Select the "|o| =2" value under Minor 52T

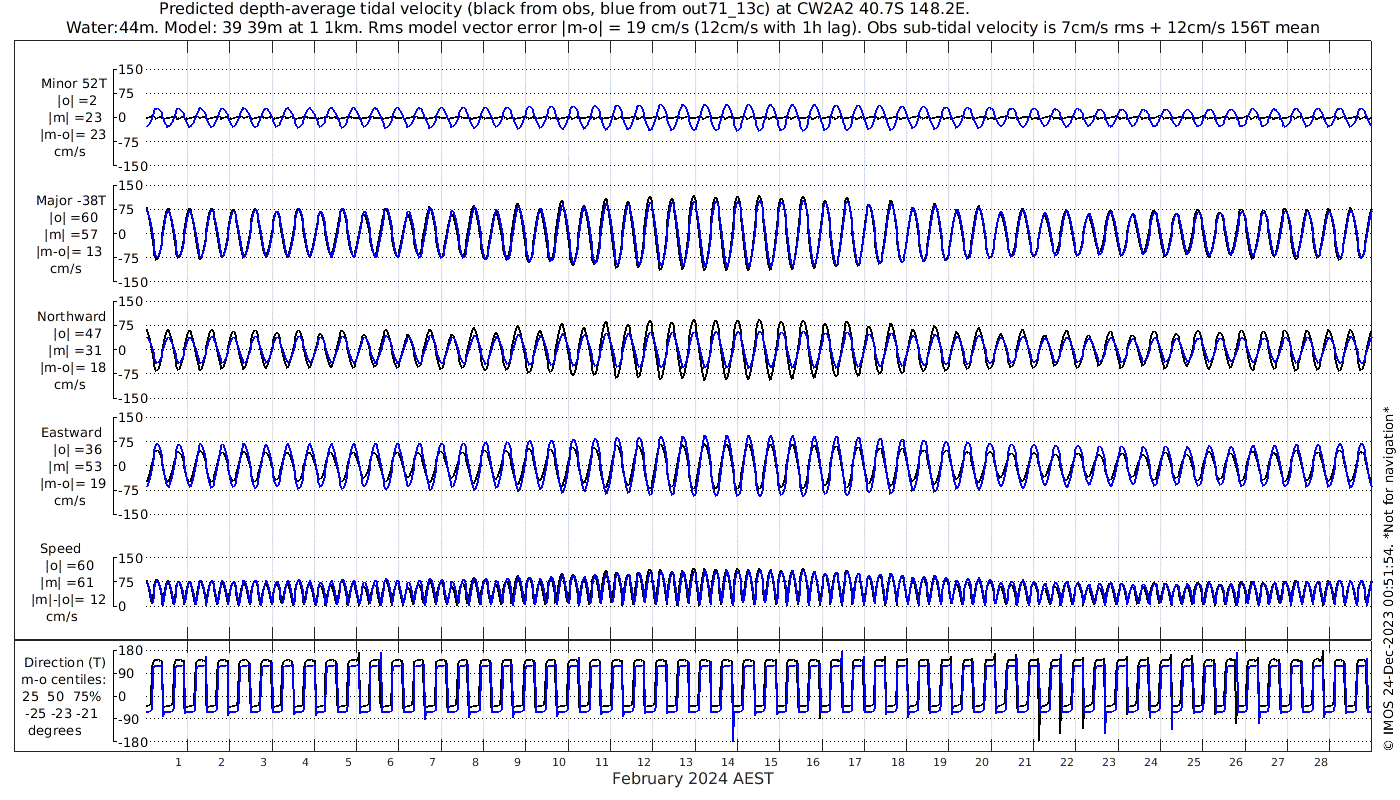[x=76, y=101]
